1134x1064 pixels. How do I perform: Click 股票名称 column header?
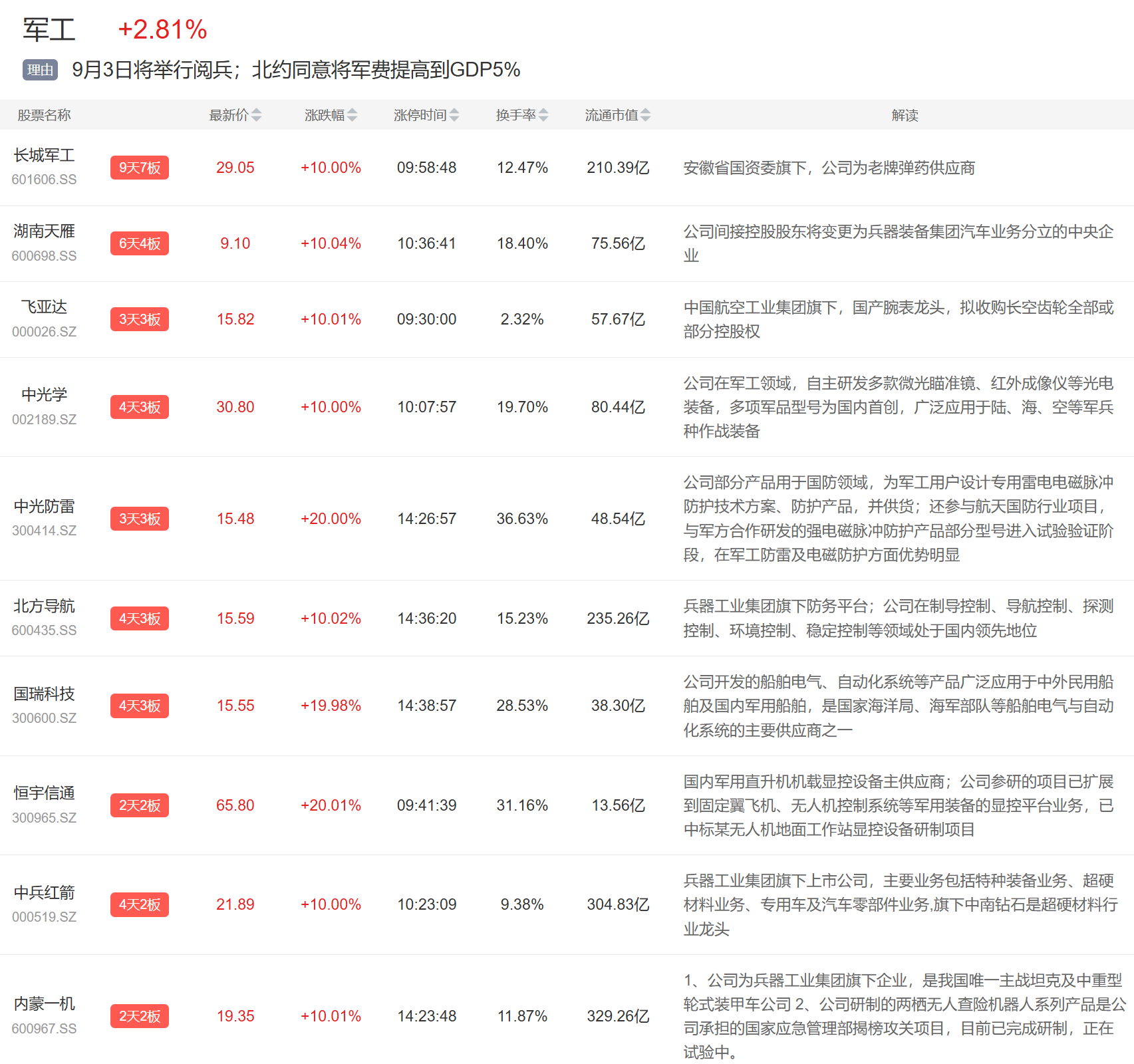coord(44,115)
